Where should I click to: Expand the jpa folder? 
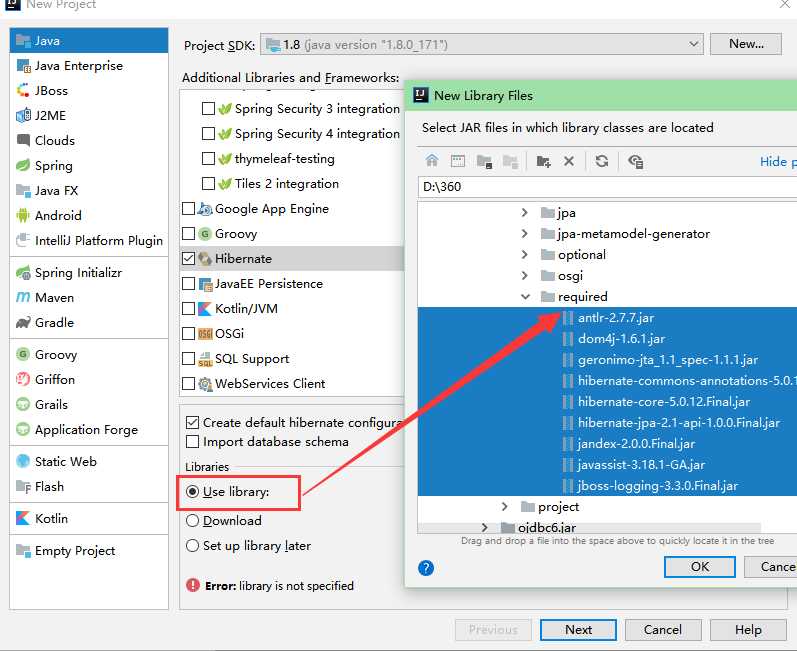point(525,212)
